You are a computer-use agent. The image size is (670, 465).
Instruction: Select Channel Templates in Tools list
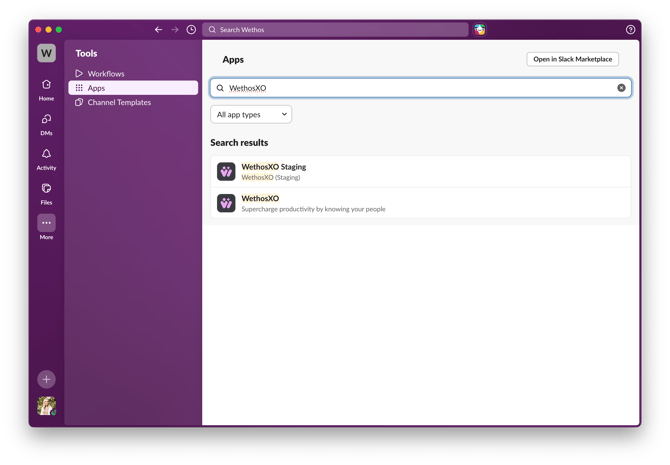[x=119, y=102]
